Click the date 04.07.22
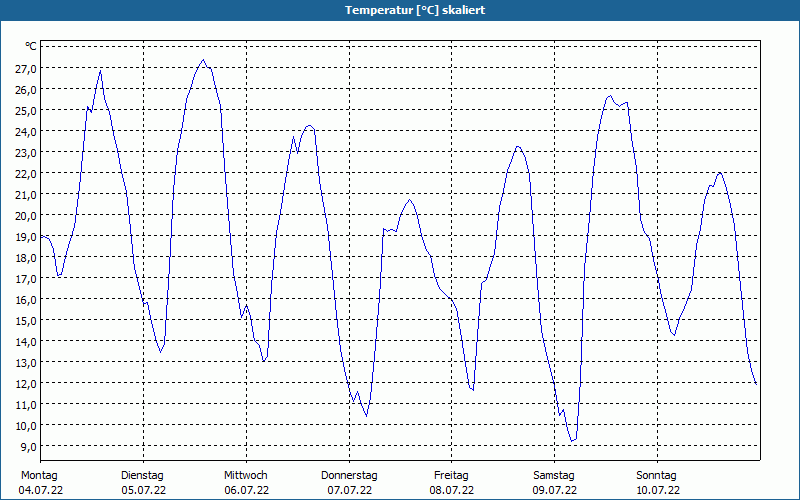800x500 pixels. (x=41, y=490)
